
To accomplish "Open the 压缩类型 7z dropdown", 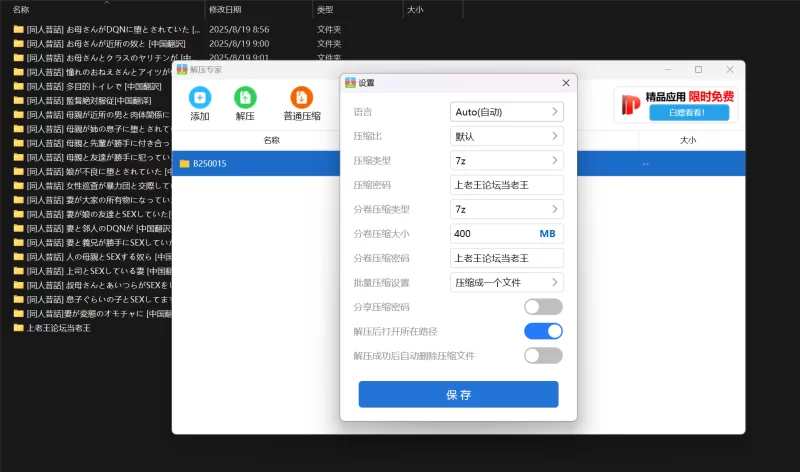I will 507,161.
